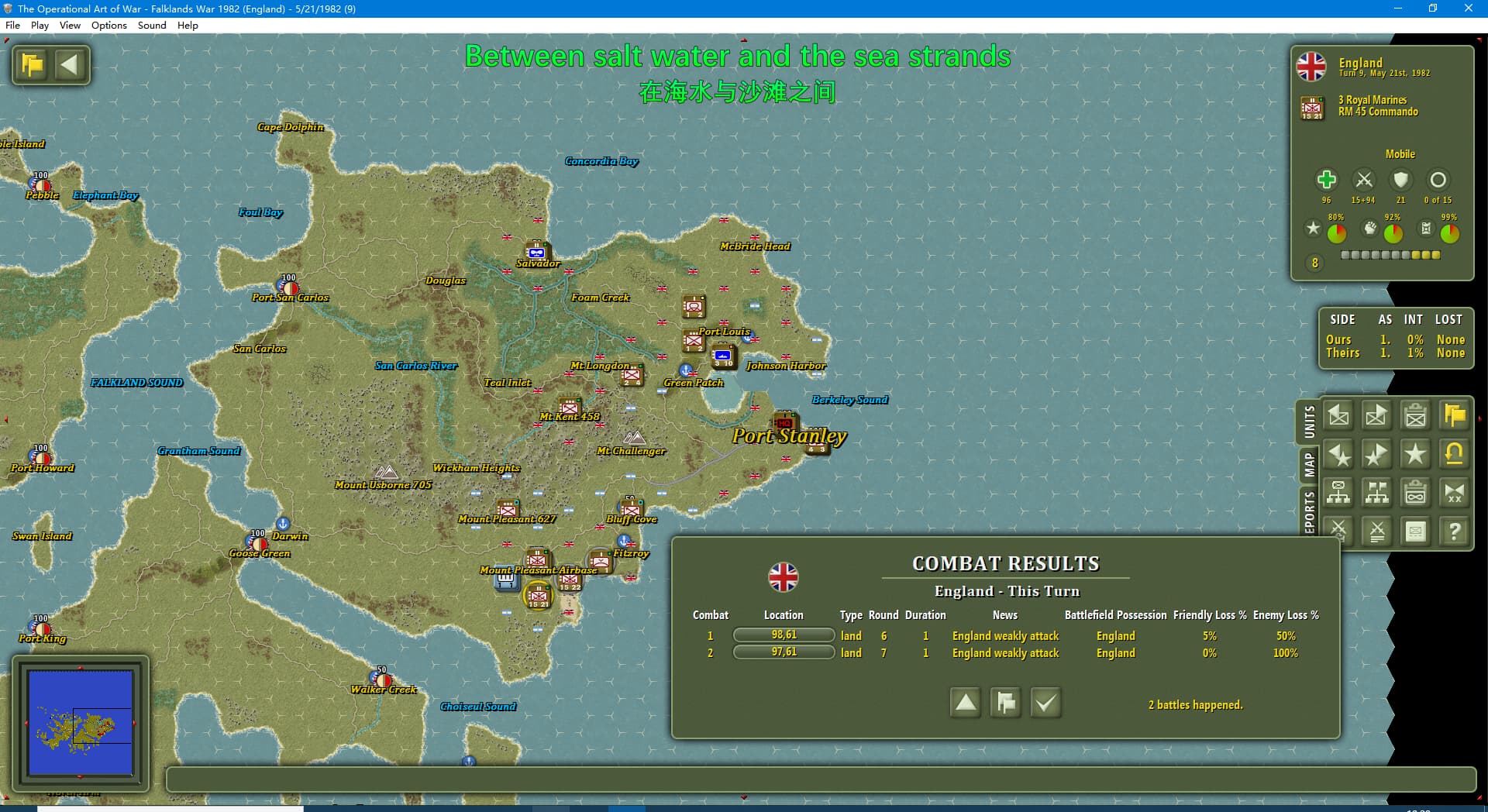Open the flags hierarchy chart icon
The image size is (1488, 812).
point(1376,493)
